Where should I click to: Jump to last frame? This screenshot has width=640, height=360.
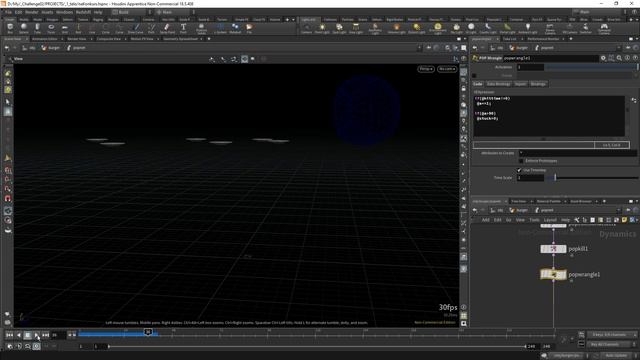coord(45,335)
